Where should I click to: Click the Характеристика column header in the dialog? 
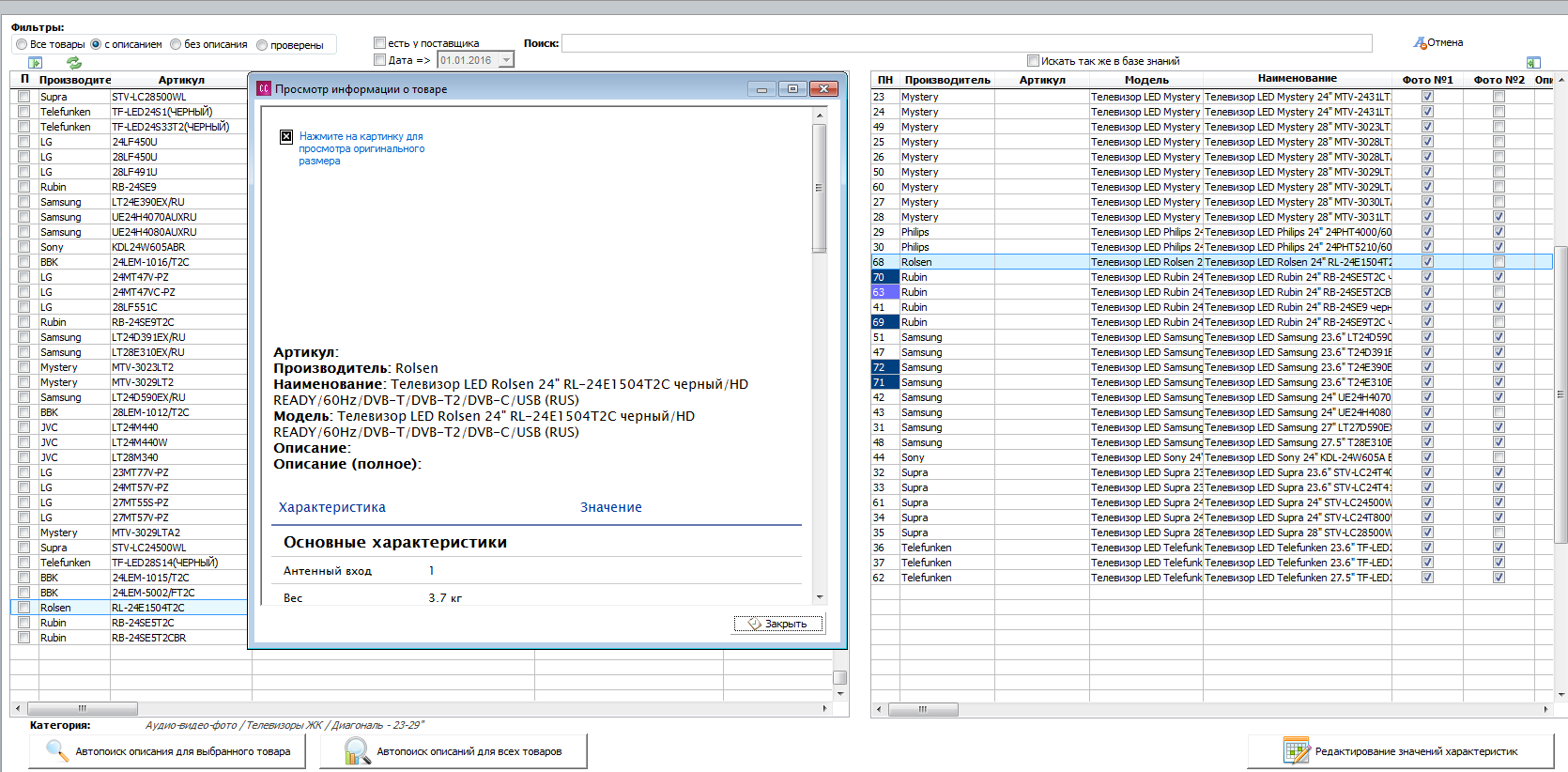tap(332, 507)
